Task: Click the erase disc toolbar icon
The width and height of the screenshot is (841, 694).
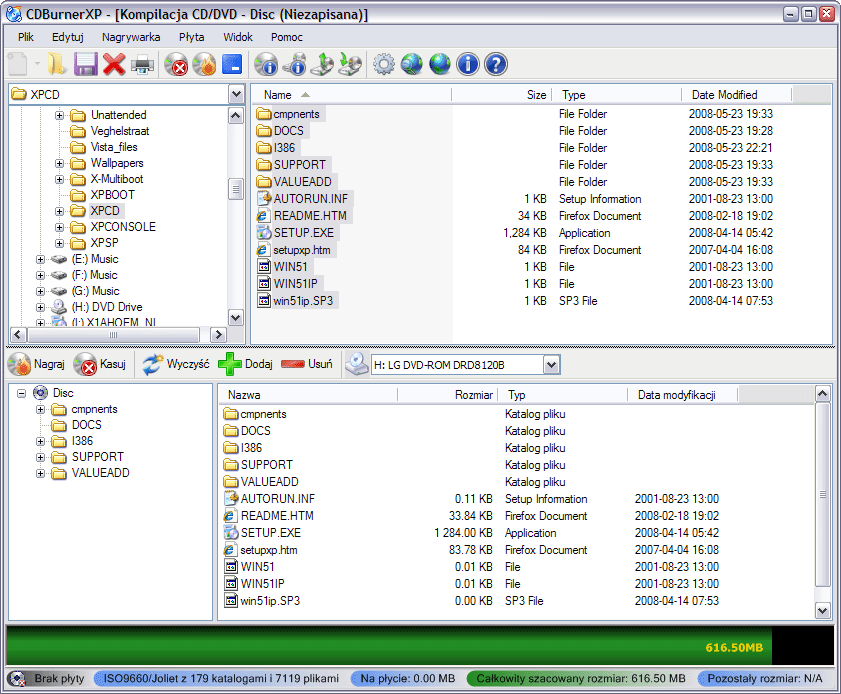Action: coord(176,64)
